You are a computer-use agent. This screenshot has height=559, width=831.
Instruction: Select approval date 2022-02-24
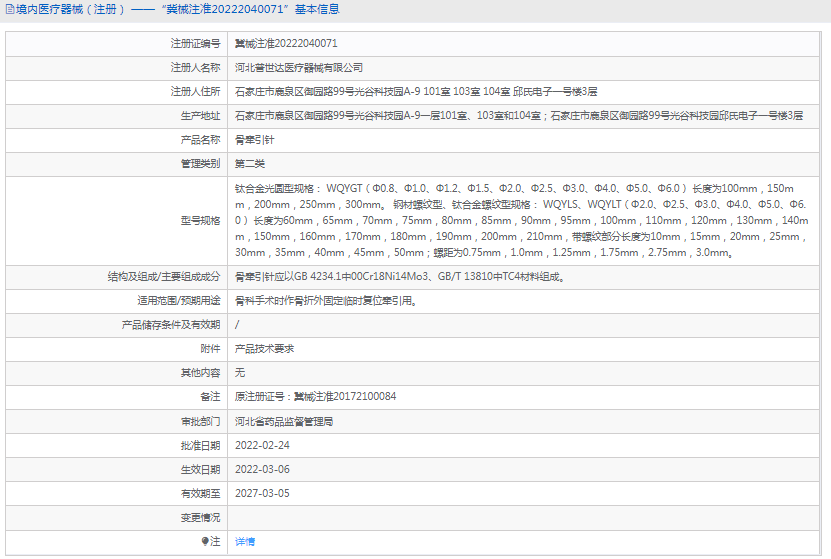click(262, 446)
